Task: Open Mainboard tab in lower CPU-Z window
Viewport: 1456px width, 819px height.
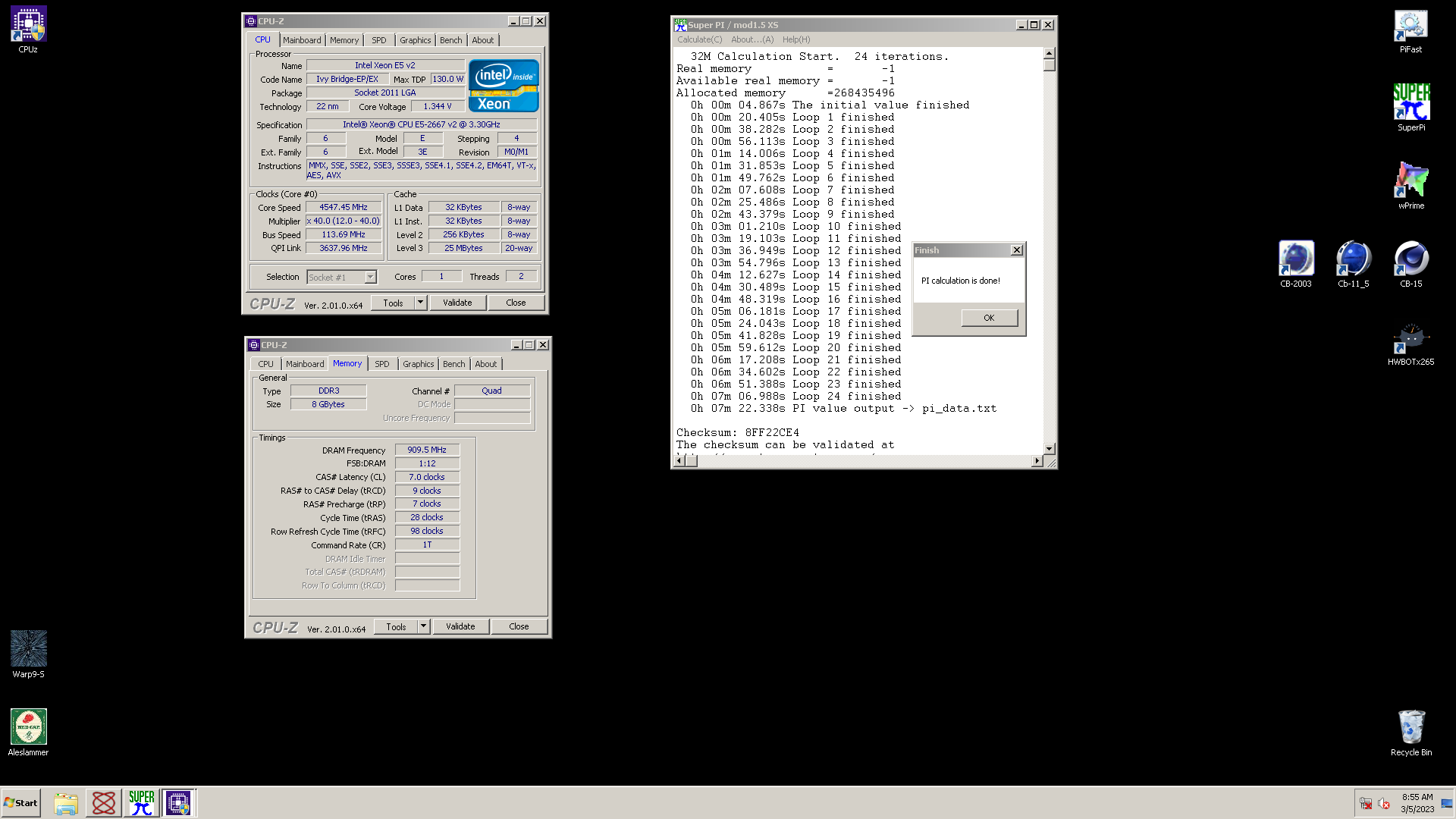Action: [305, 364]
